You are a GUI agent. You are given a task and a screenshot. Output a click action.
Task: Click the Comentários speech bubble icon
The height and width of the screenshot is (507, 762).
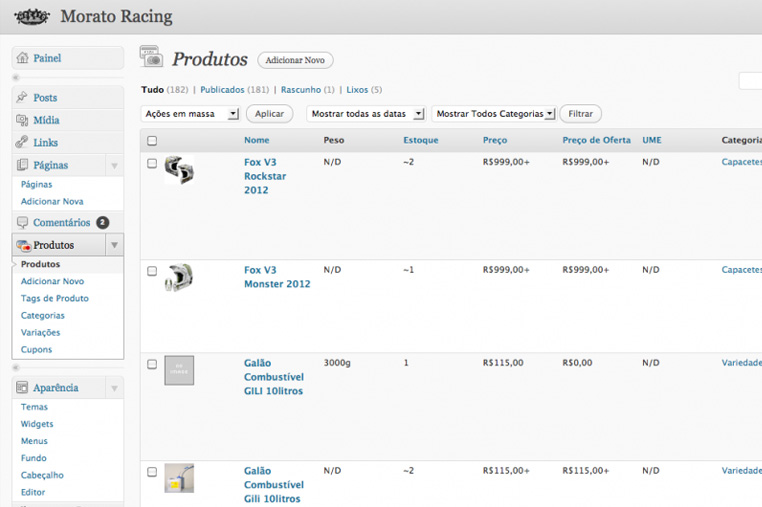tap(23, 223)
